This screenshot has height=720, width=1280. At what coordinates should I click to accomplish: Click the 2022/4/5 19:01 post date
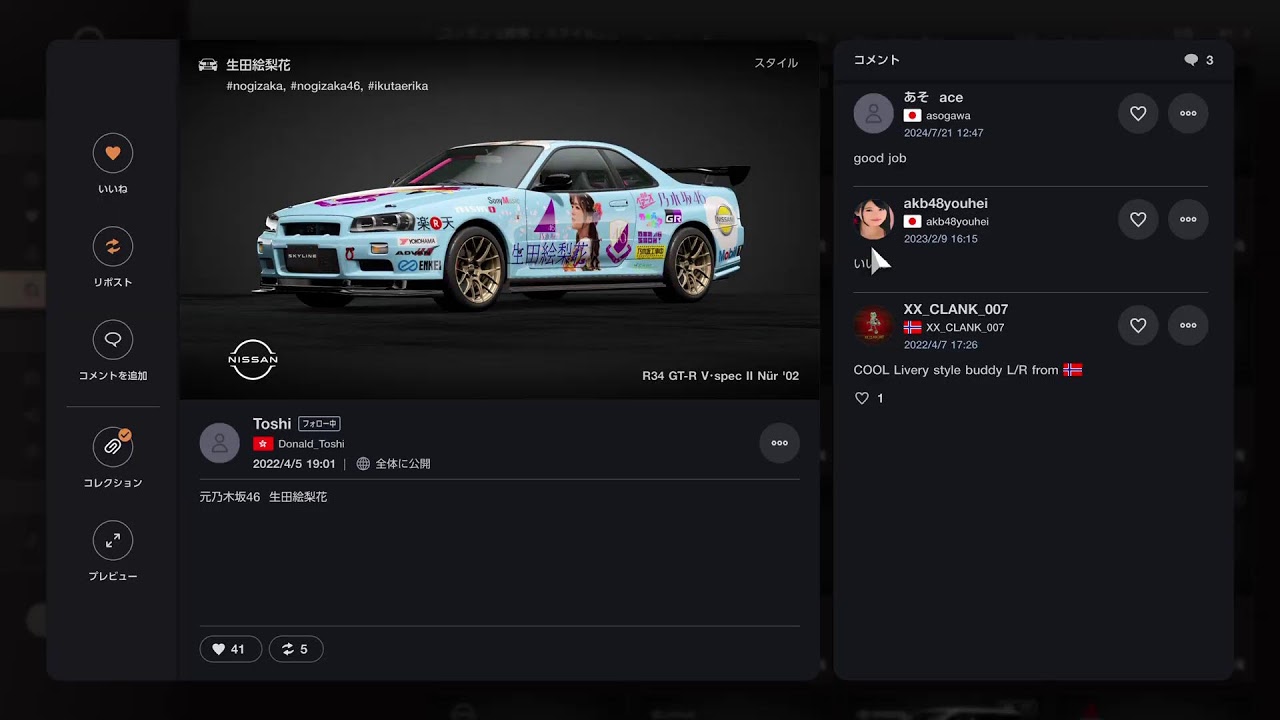pyautogui.click(x=294, y=464)
